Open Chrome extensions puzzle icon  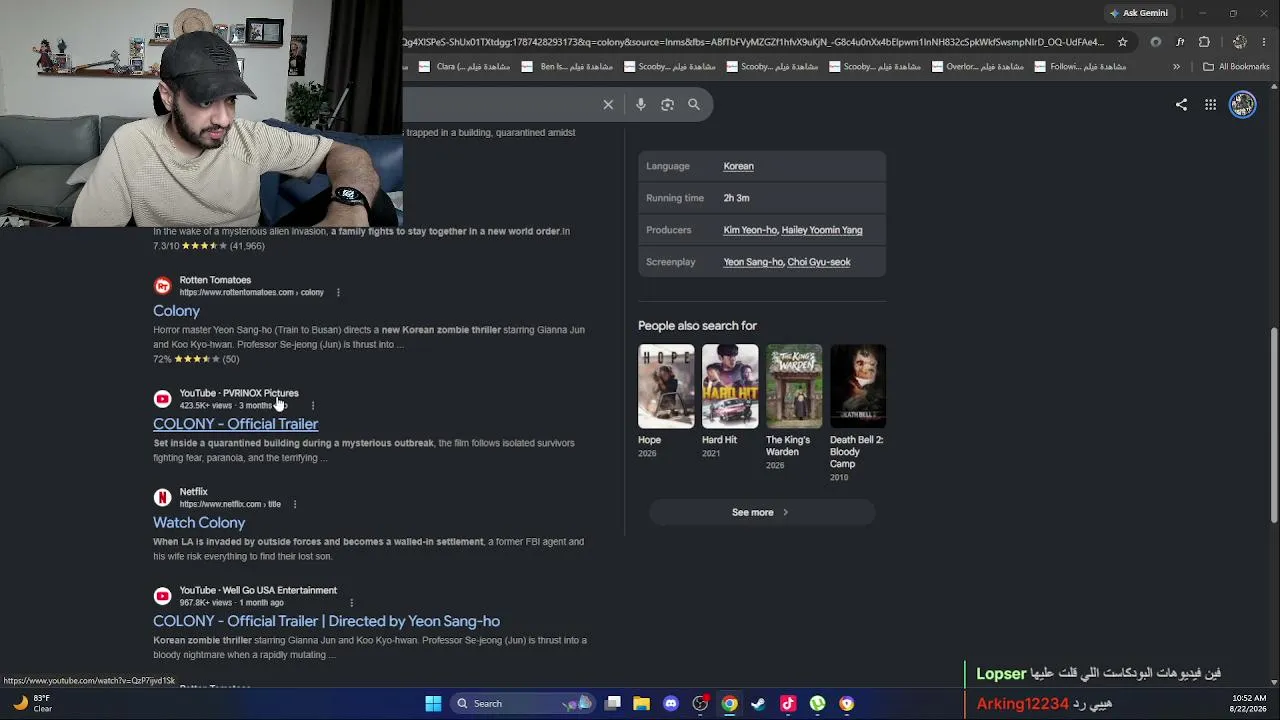[x=1204, y=42]
